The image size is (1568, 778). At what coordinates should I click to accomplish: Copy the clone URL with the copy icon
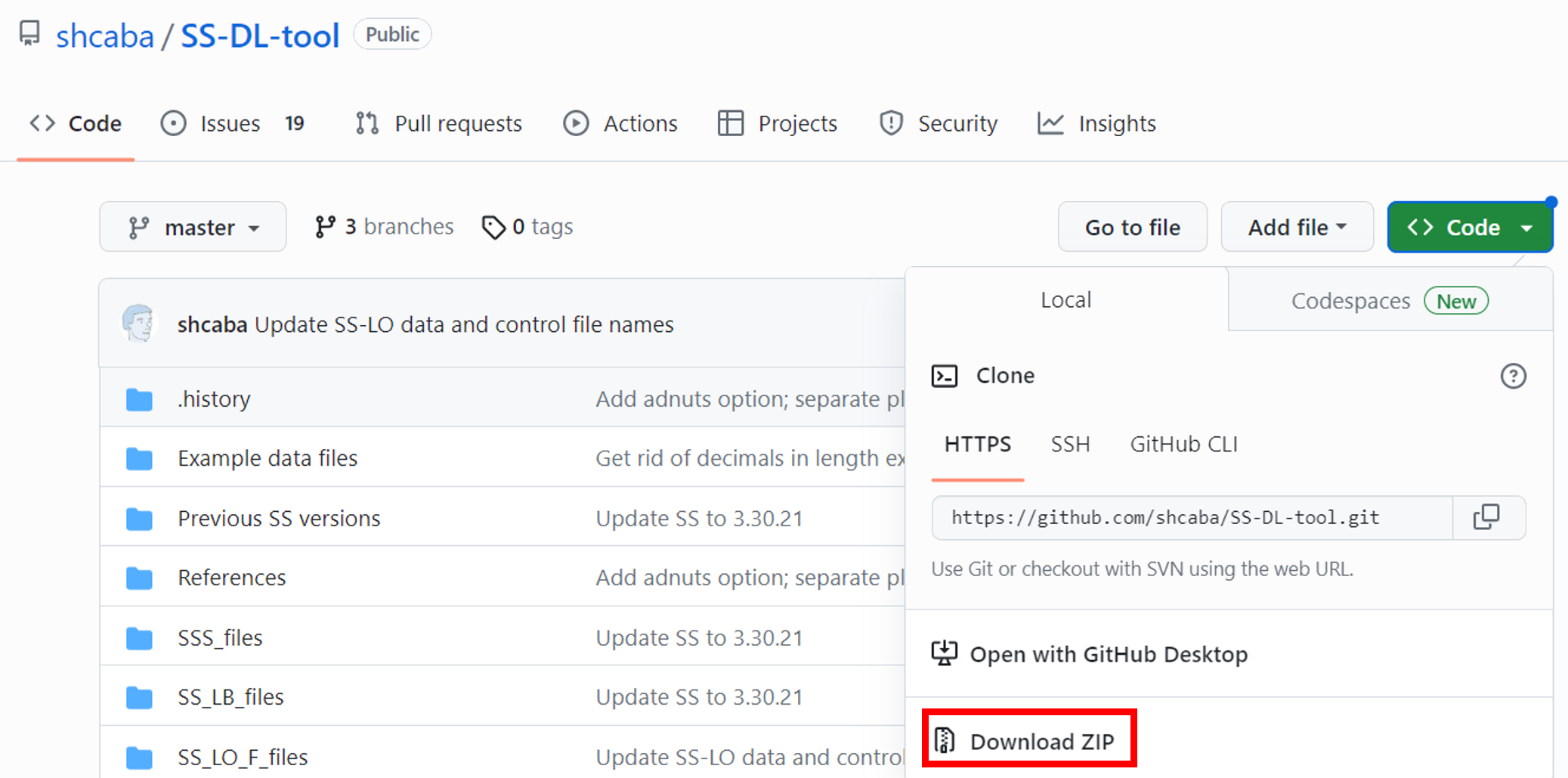(x=1487, y=518)
